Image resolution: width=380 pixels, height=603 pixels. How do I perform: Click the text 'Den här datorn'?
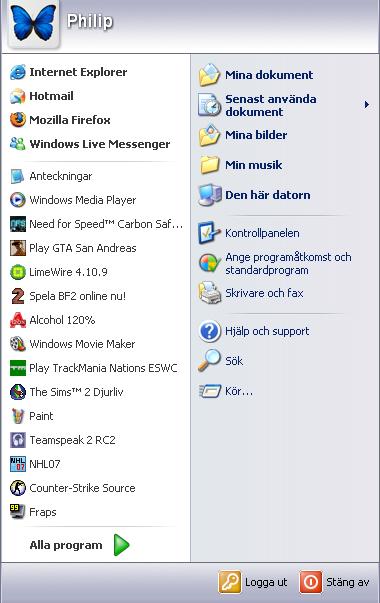click(268, 195)
